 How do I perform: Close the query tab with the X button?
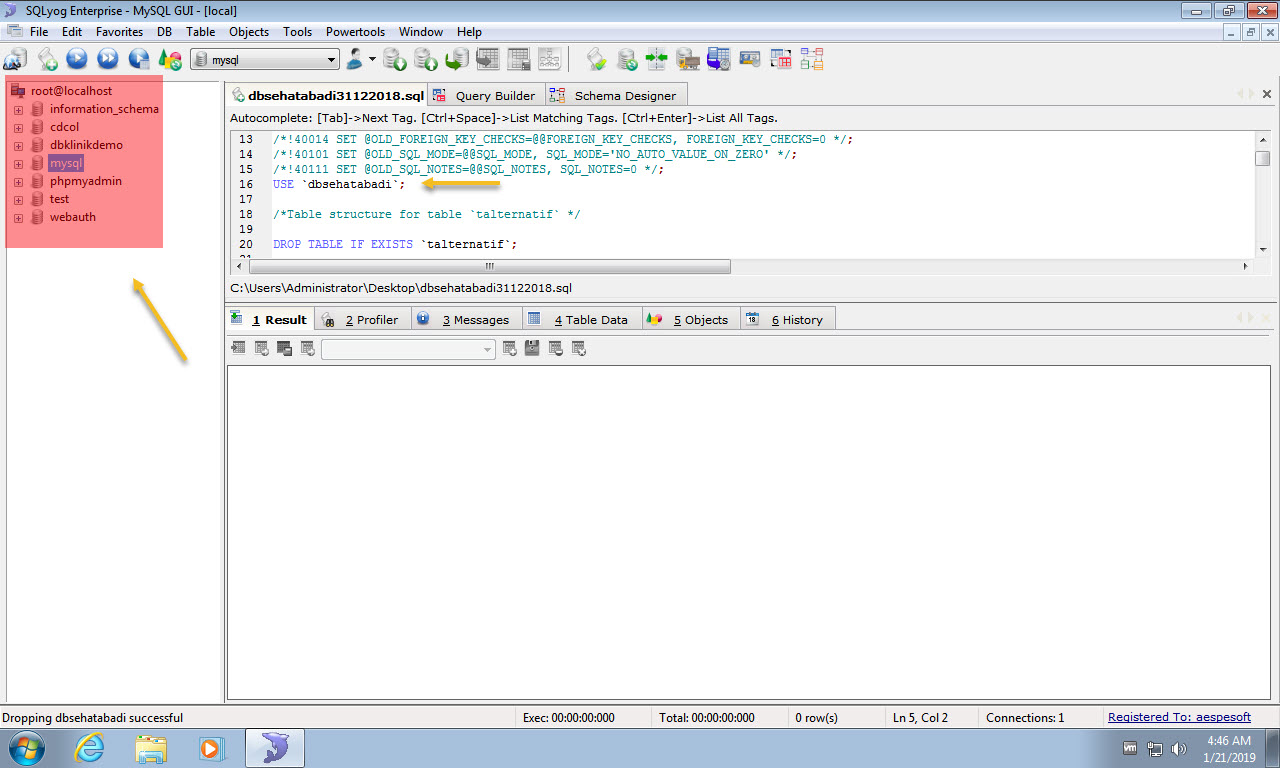[1267, 94]
